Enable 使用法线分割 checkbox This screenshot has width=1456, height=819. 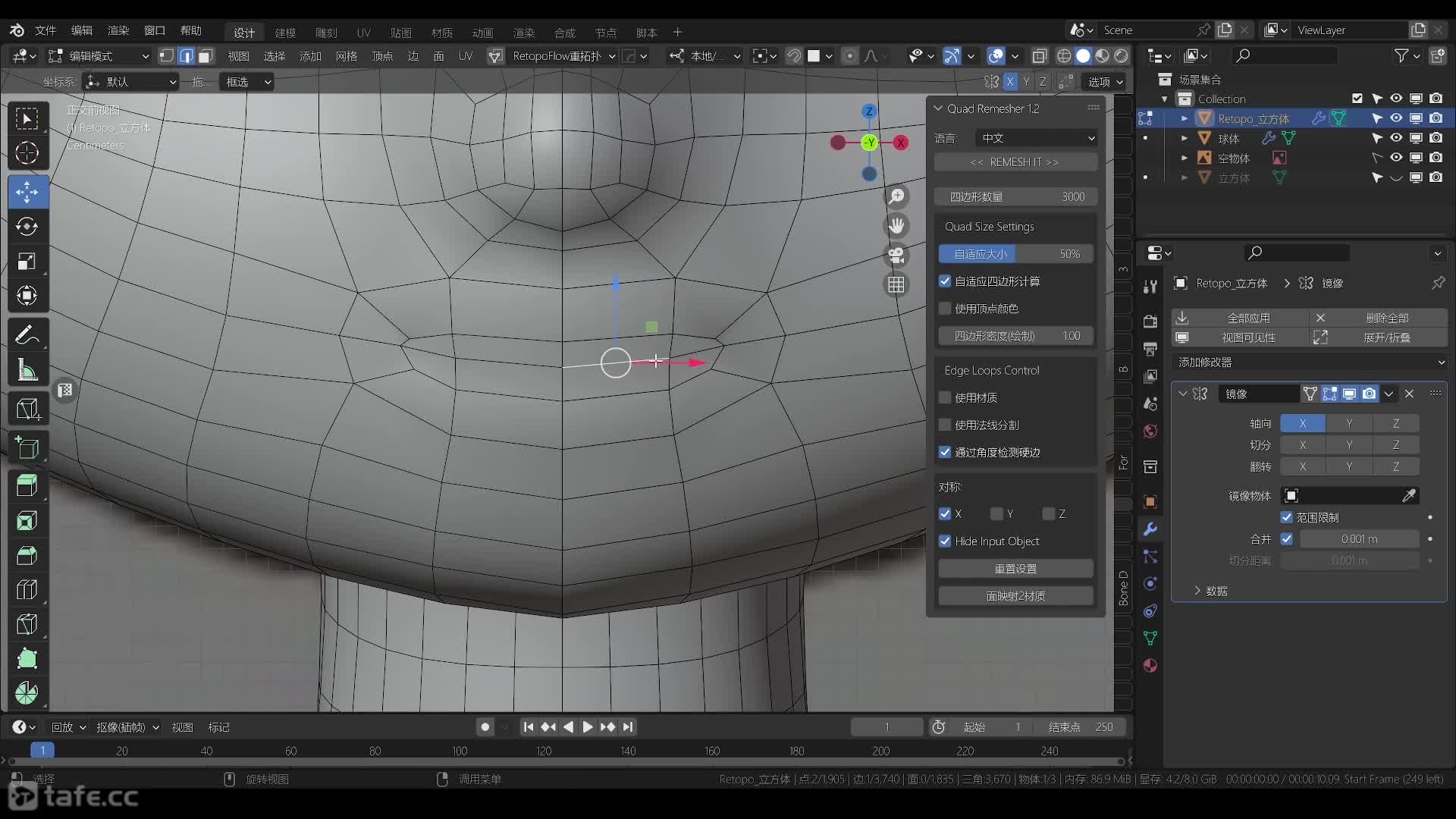point(945,425)
